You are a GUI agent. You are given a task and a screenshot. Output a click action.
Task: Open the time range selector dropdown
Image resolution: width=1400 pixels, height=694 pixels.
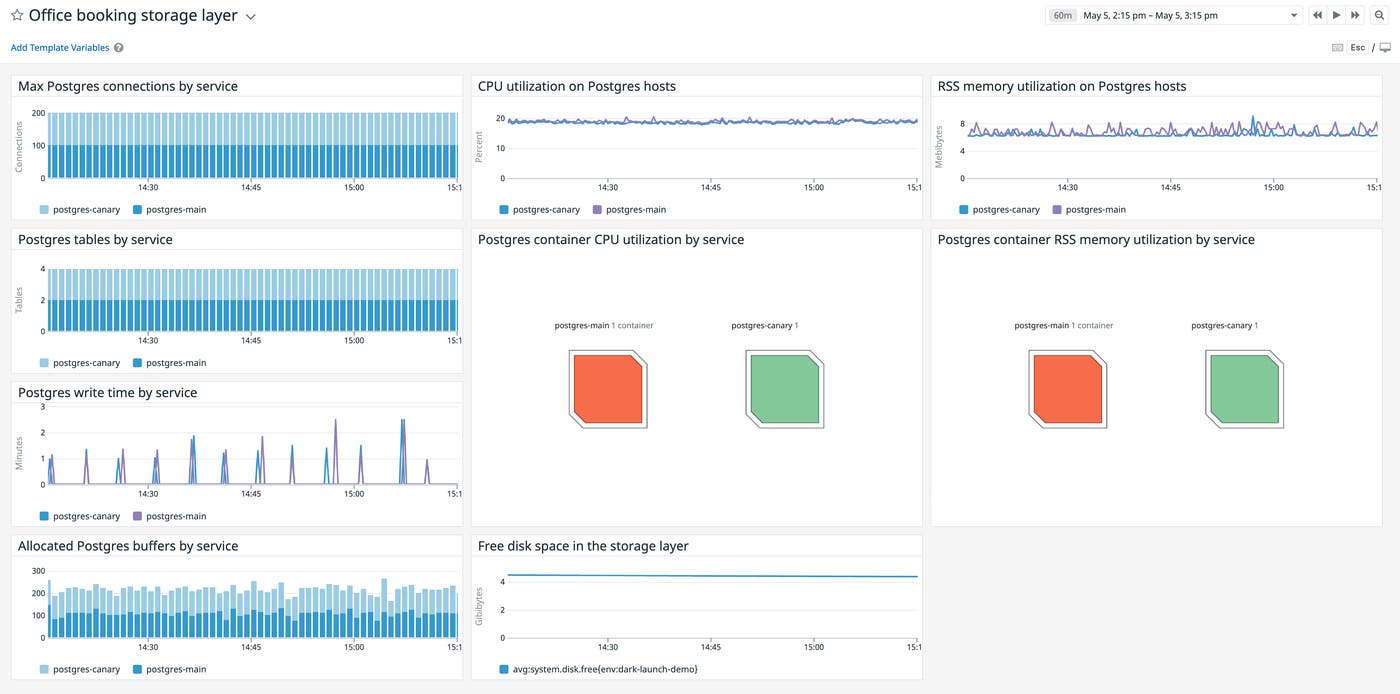(x=1174, y=15)
